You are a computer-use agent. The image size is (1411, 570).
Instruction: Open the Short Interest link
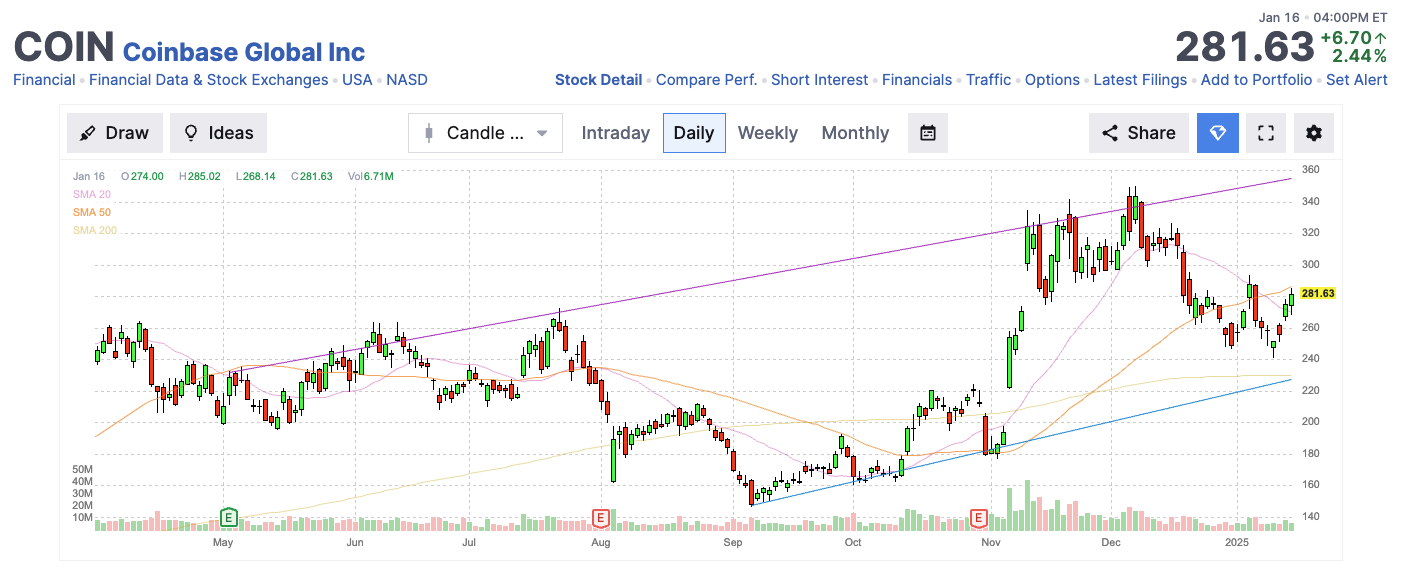click(x=820, y=80)
